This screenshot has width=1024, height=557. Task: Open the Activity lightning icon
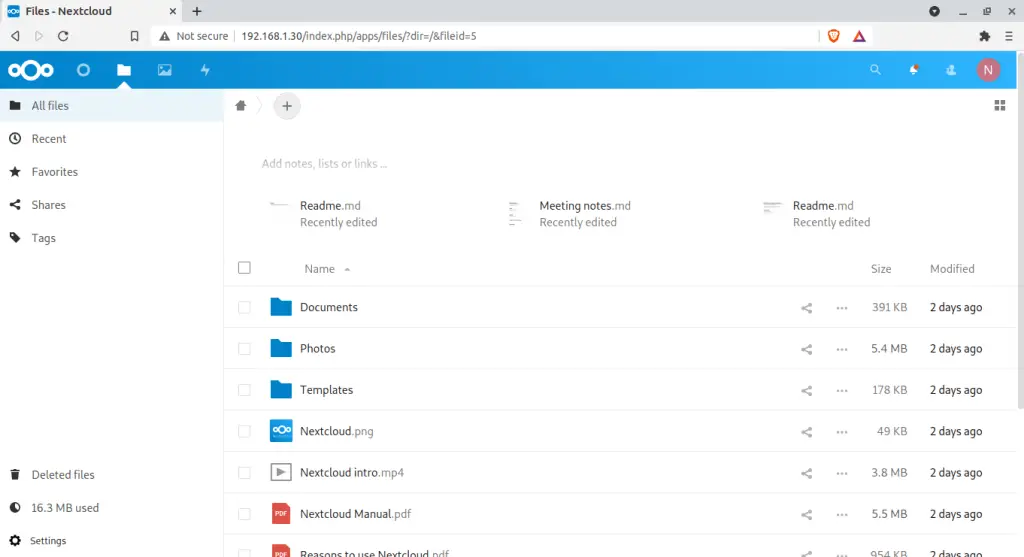point(205,70)
